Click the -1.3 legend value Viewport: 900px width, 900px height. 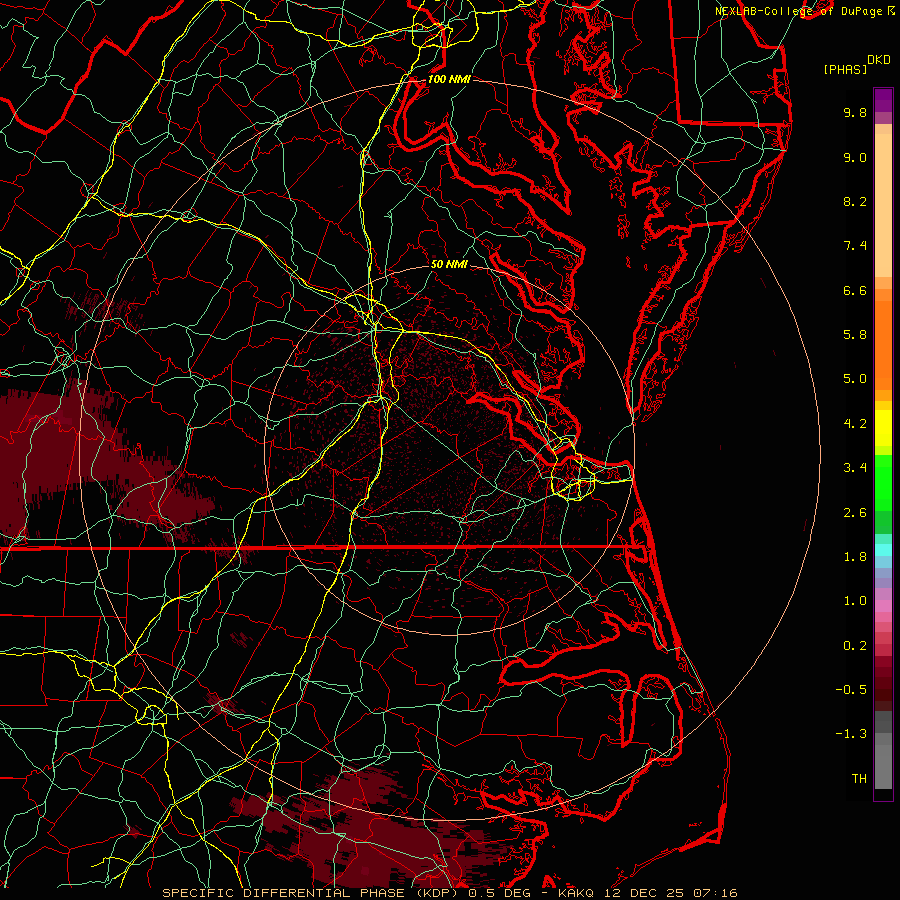coord(851,734)
